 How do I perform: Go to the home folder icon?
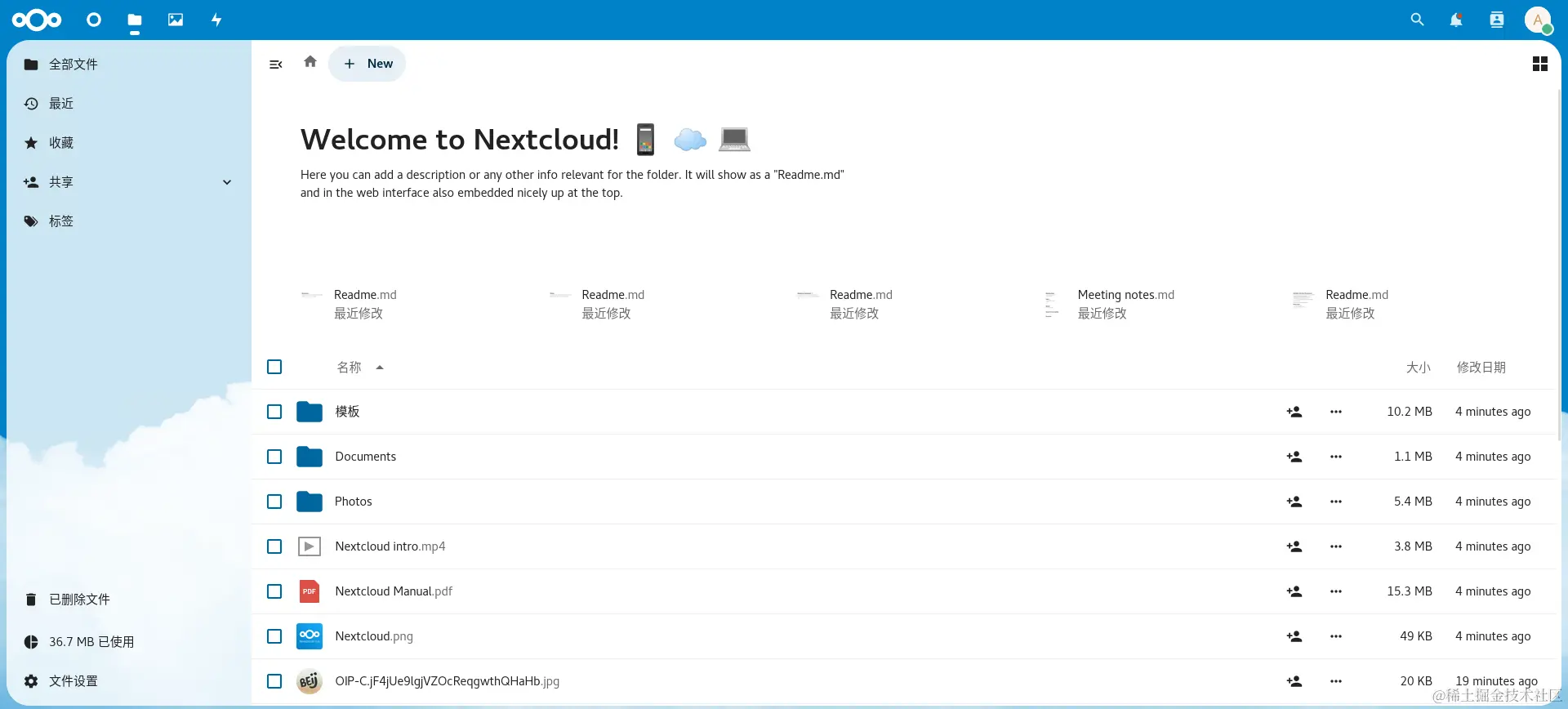pos(310,61)
